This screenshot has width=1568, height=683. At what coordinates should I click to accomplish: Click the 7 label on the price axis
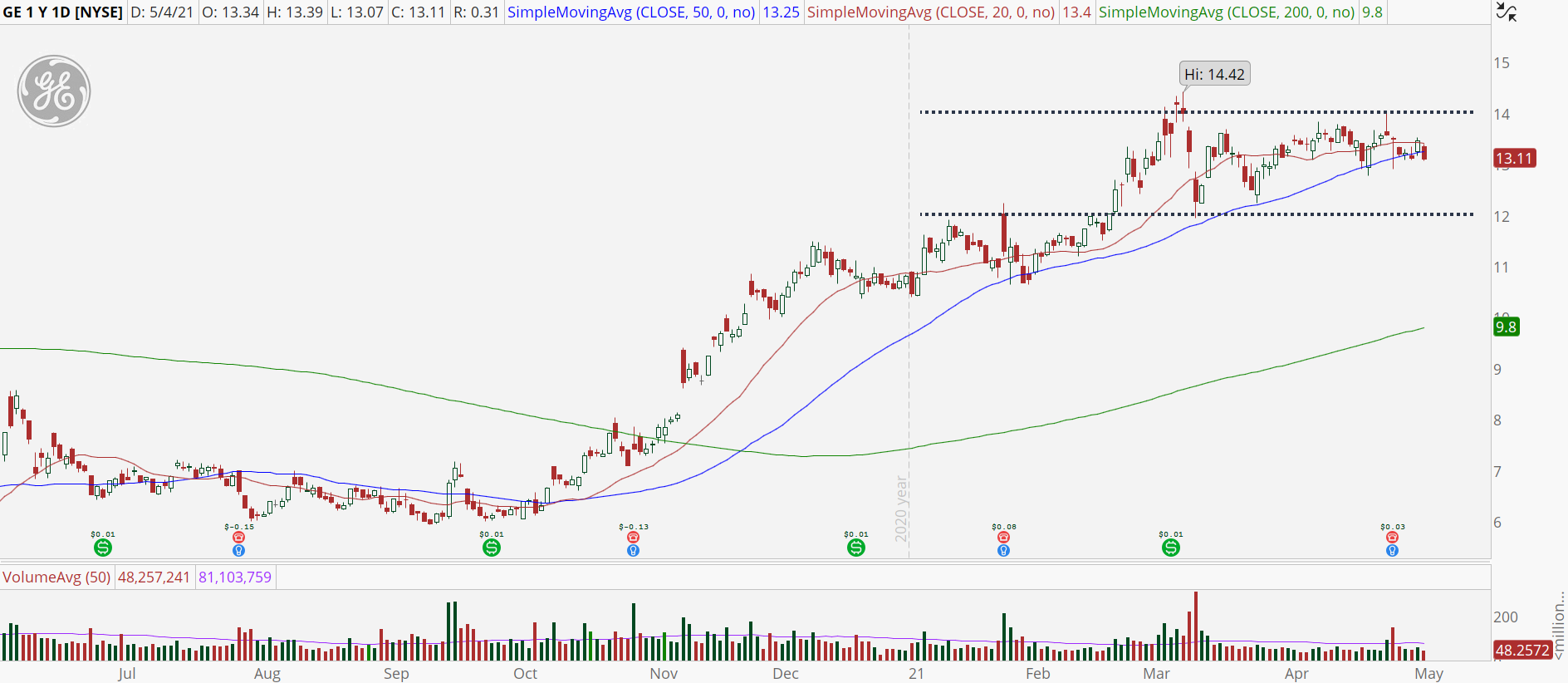point(1497,472)
